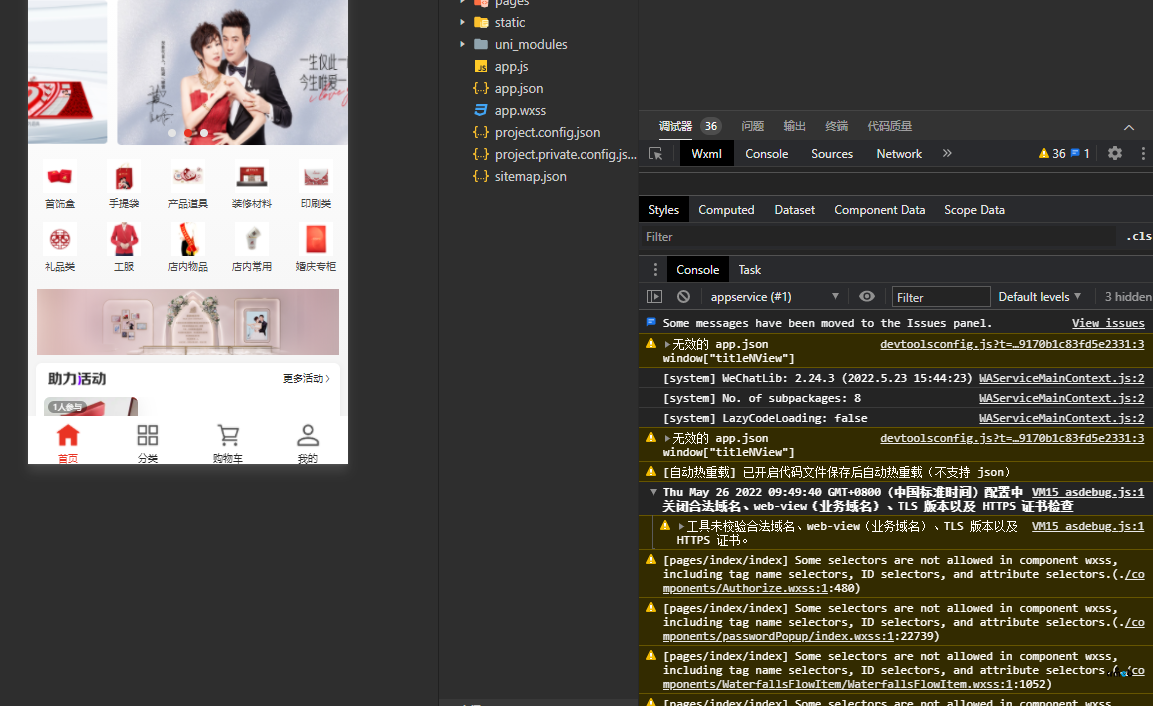Select the Computed tab

click(x=726, y=210)
